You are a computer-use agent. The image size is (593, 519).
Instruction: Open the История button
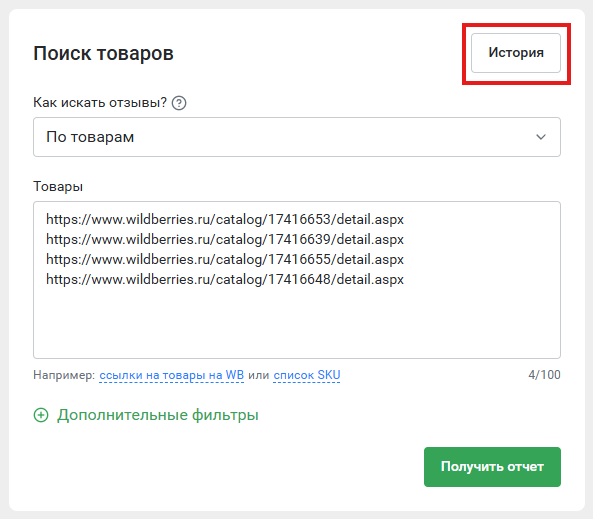[x=516, y=53]
